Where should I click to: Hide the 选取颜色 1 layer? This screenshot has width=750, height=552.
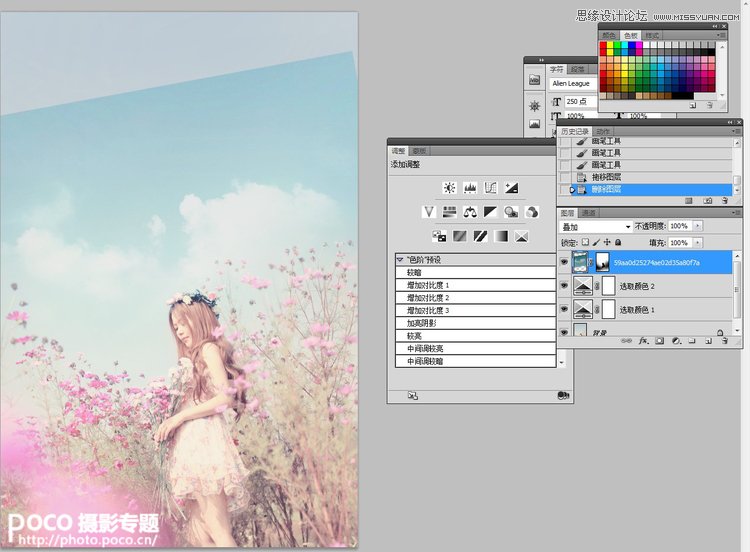564,309
